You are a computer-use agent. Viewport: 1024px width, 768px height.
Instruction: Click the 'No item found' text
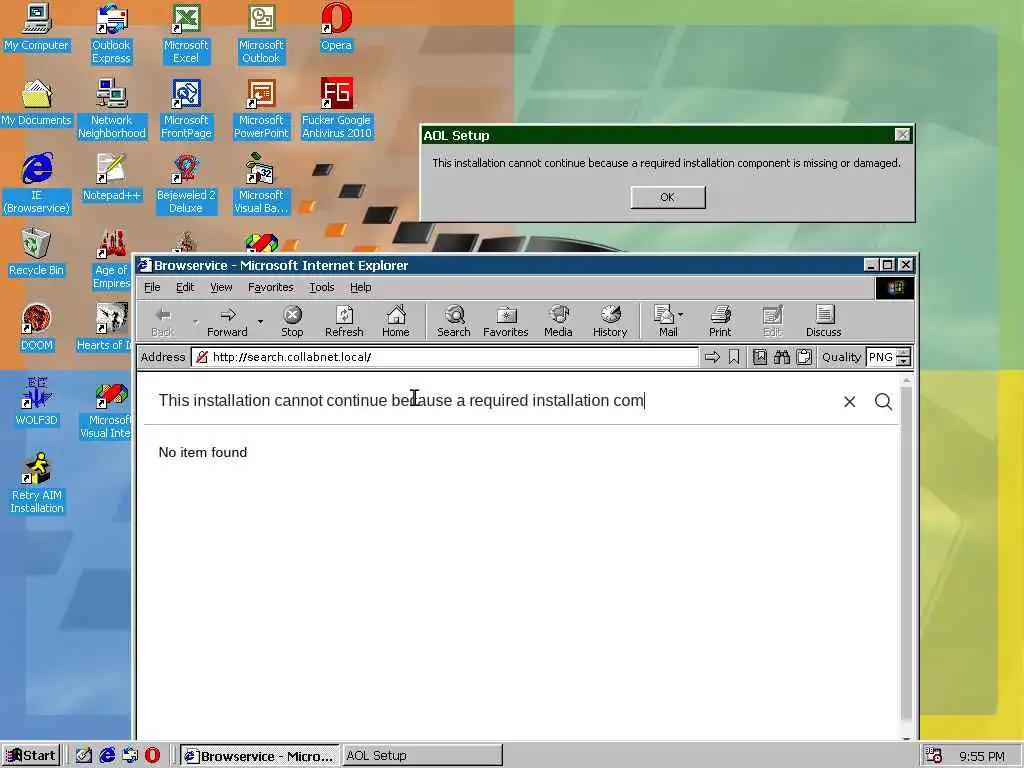click(x=202, y=453)
